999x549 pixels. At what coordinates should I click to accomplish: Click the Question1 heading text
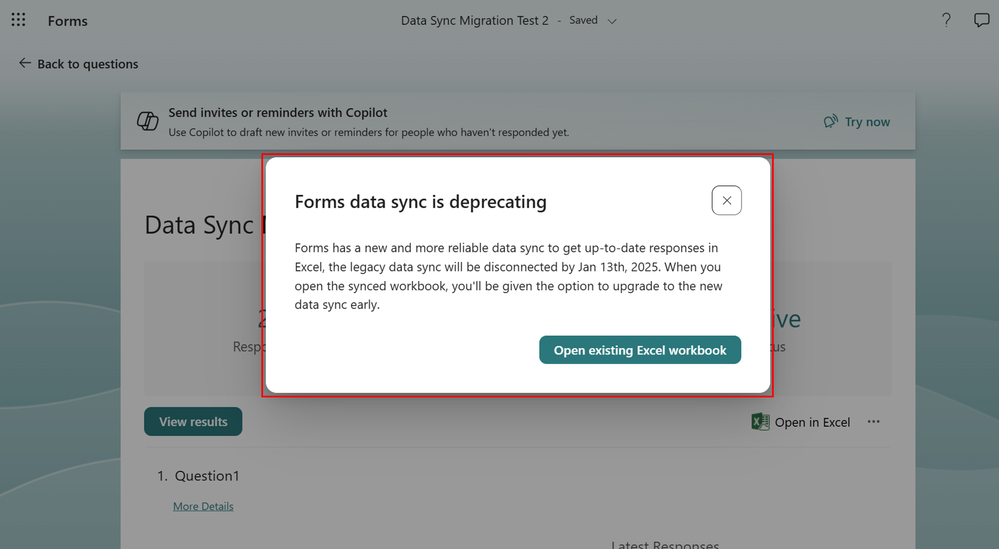pyautogui.click(x=207, y=476)
